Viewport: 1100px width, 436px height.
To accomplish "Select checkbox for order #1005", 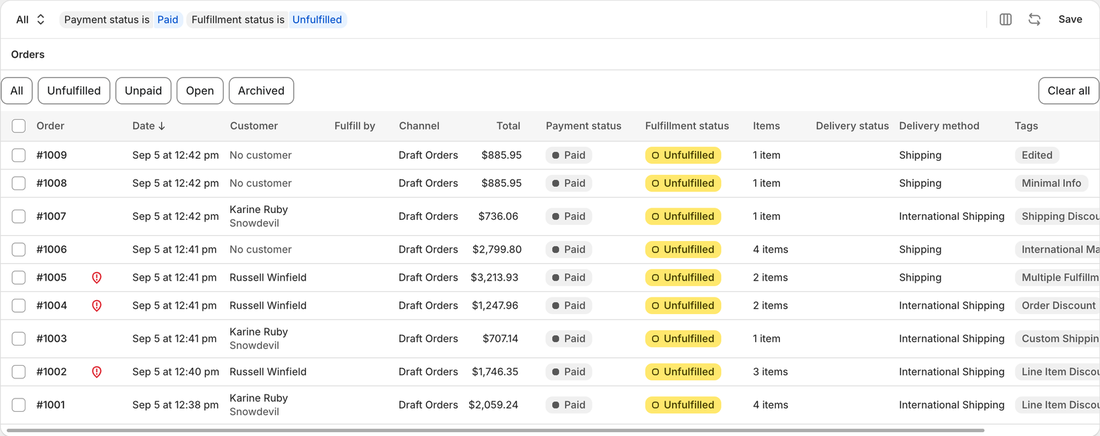I will coord(19,277).
